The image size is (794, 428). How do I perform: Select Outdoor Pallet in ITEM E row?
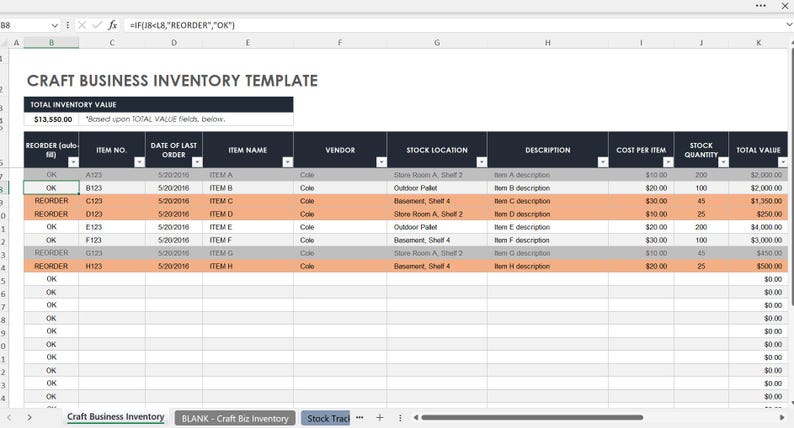pos(437,227)
